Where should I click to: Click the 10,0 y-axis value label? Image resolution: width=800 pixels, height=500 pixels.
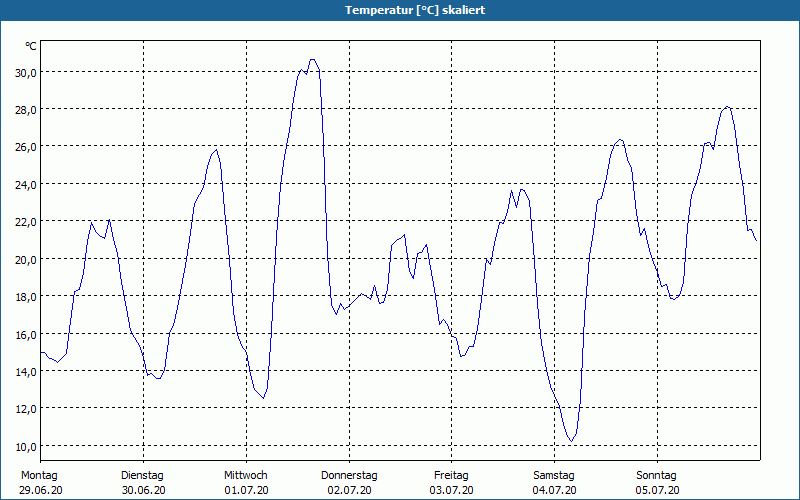[x=26, y=446]
